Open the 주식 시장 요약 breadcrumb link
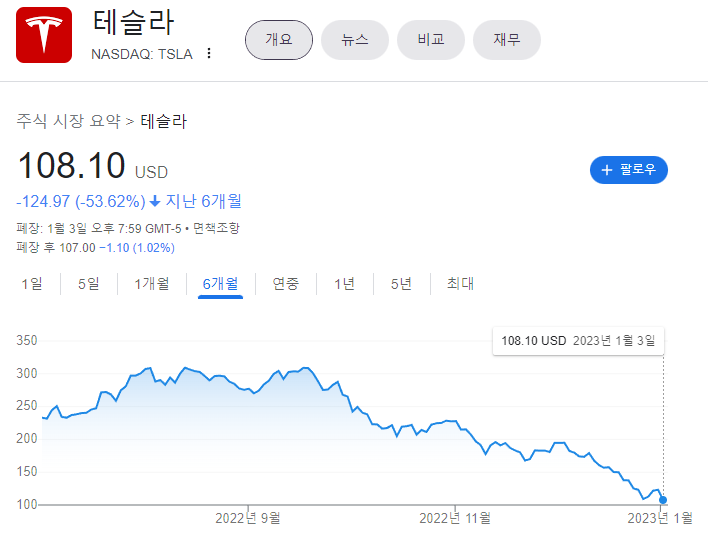This screenshot has height=539, width=708. pos(69,121)
